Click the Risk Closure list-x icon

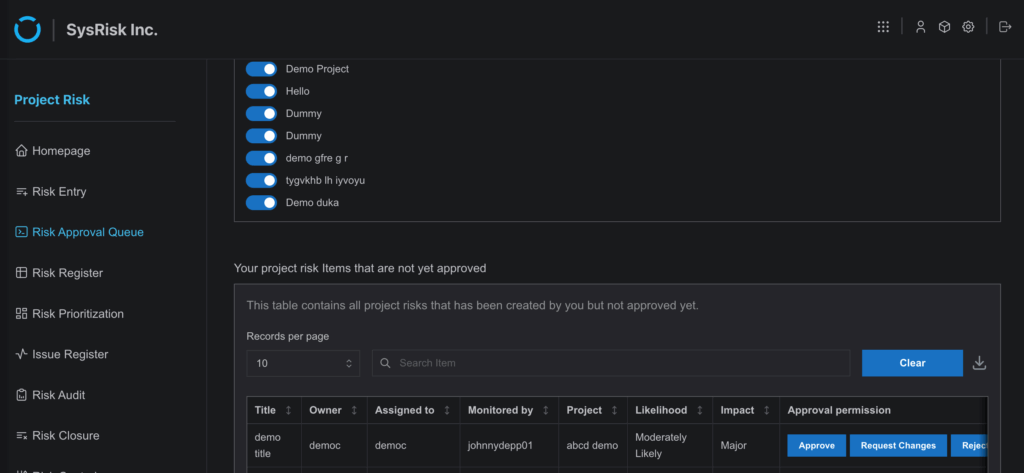coord(22,436)
